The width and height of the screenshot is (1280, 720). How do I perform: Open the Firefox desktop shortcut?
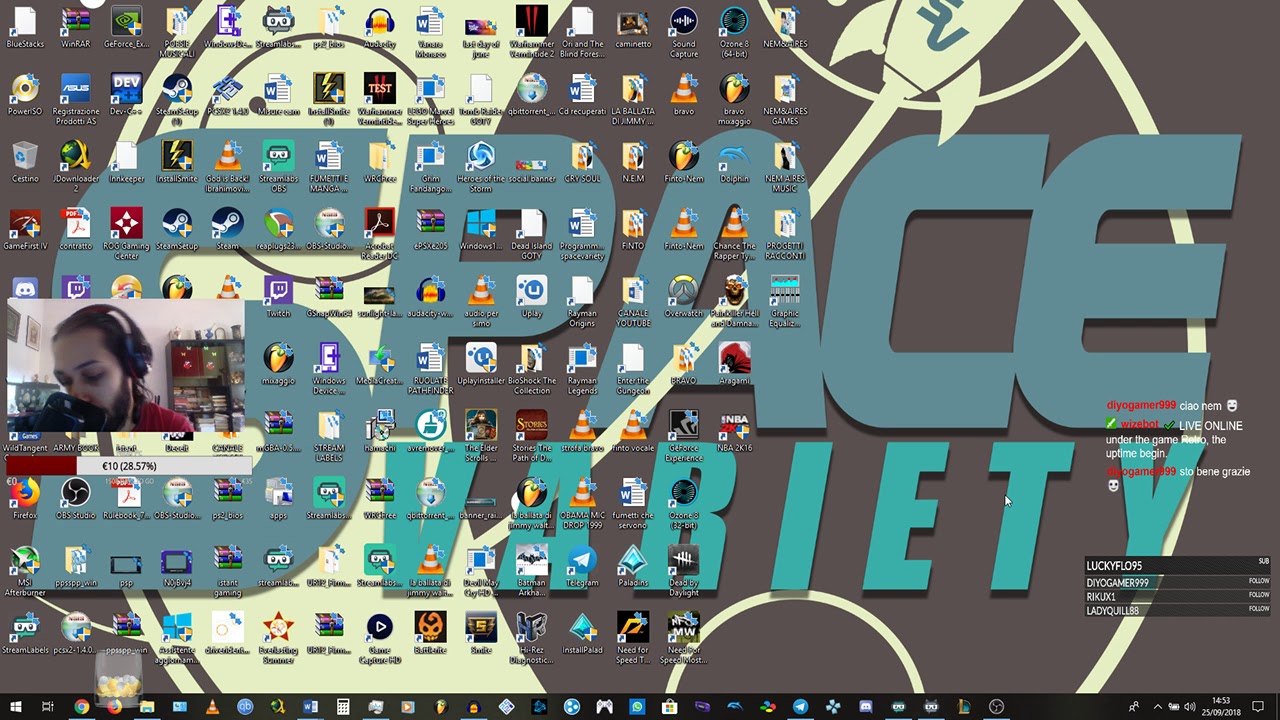pos(25,499)
